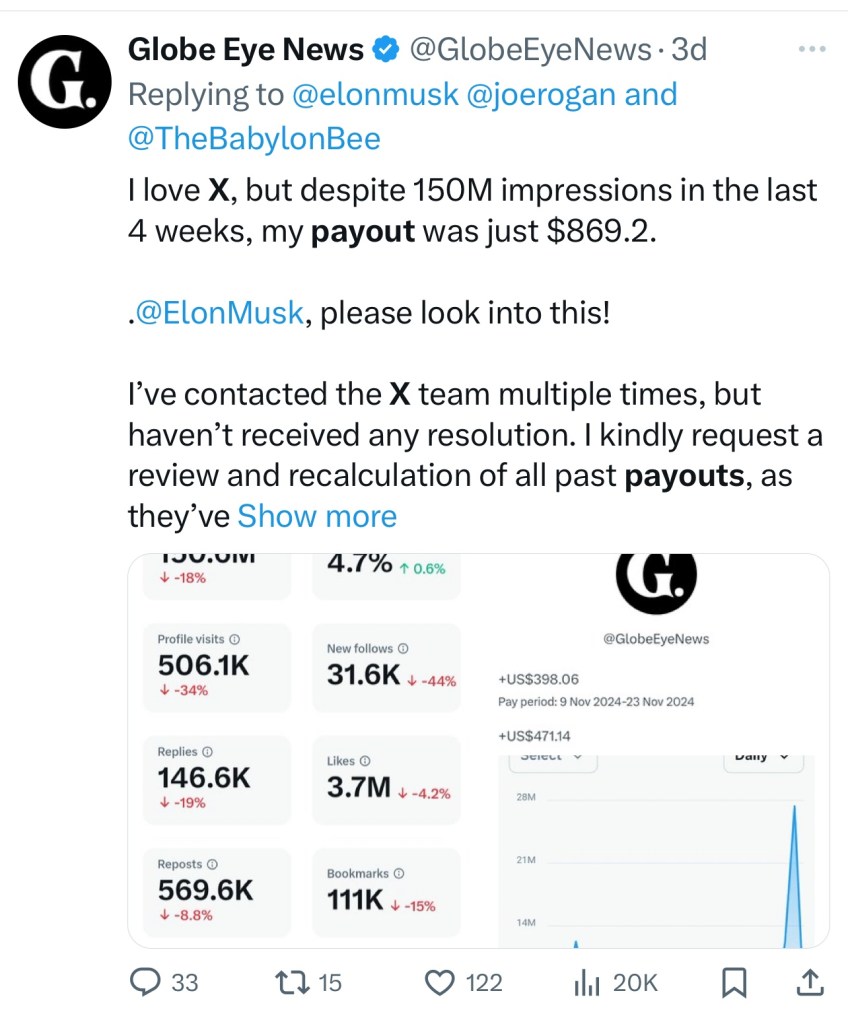Open the reply comments icon
The height and width of the screenshot is (1024, 848).
[x=147, y=983]
